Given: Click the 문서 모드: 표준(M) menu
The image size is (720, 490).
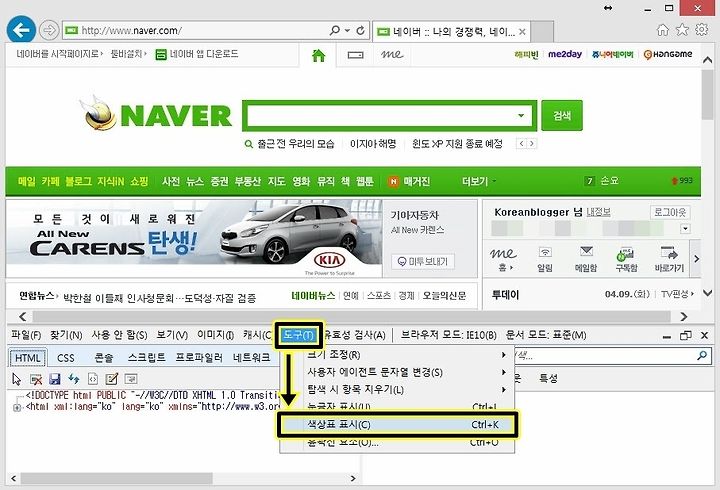Looking at the screenshot, I should [x=546, y=335].
